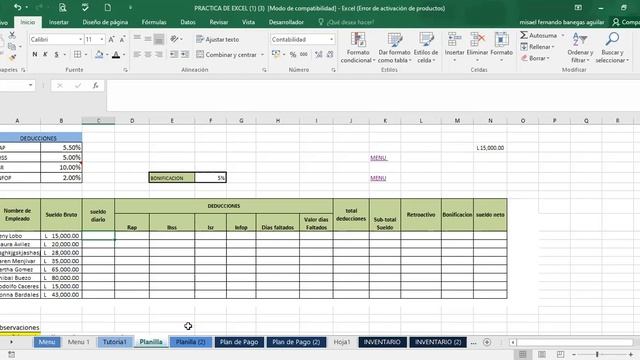The width and height of the screenshot is (640, 360).
Task: Click the Cut scissors icon
Action: coord(12,36)
